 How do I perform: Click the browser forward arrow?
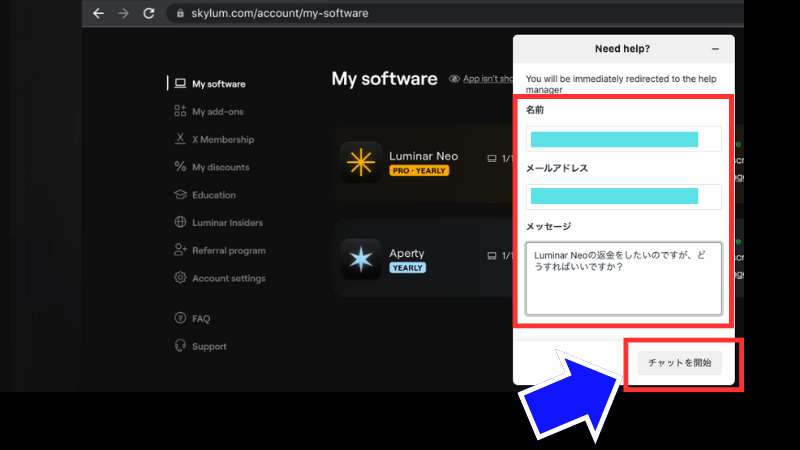[123, 13]
